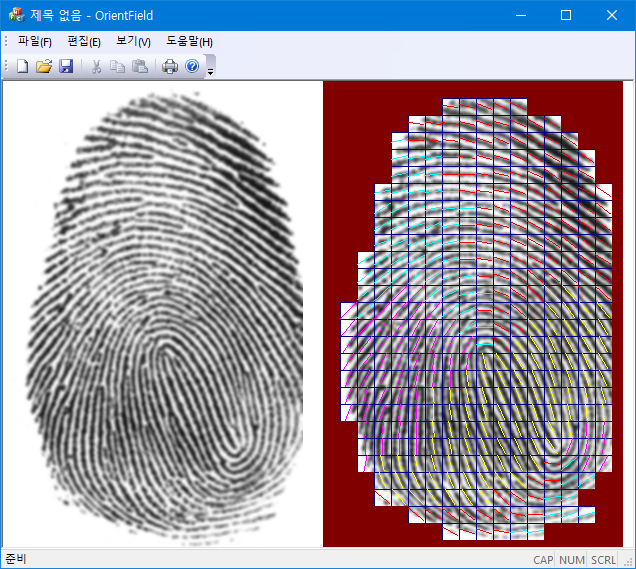Screen dimensions: 636x569
Task: Print using the printer icon
Action: tap(170, 66)
